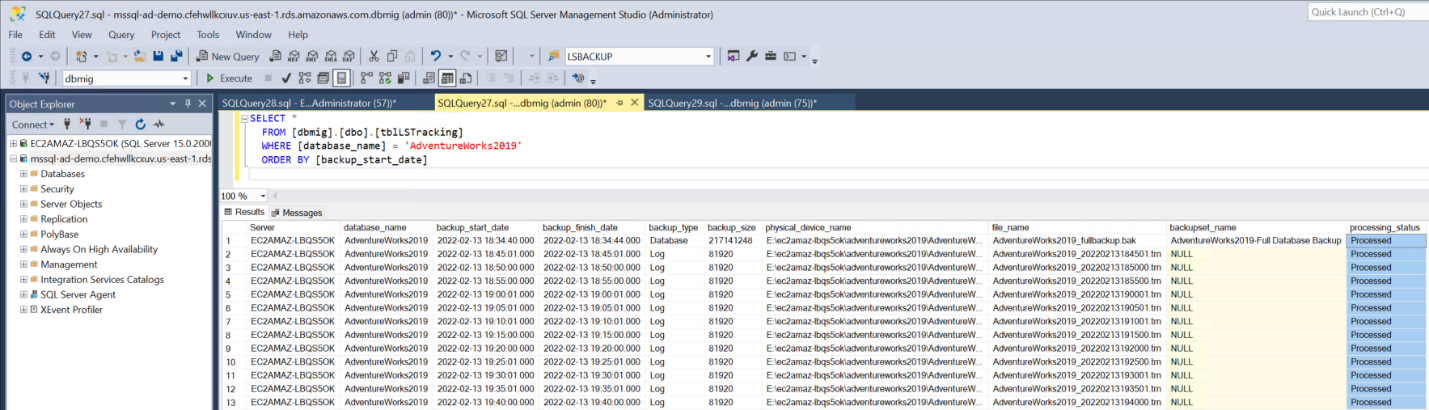Click the Open File folder icon

pyautogui.click(x=141, y=57)
